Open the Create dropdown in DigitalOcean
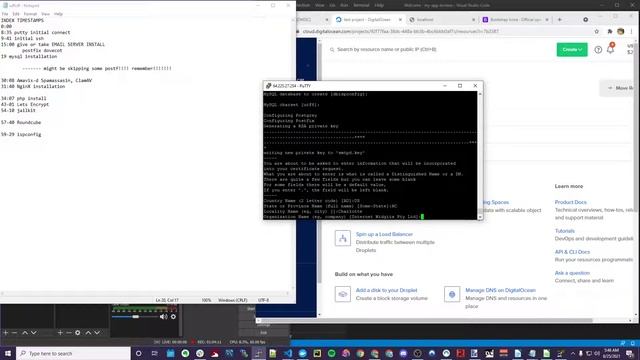The height and width of the screenshot is (360, 640). 572,50
